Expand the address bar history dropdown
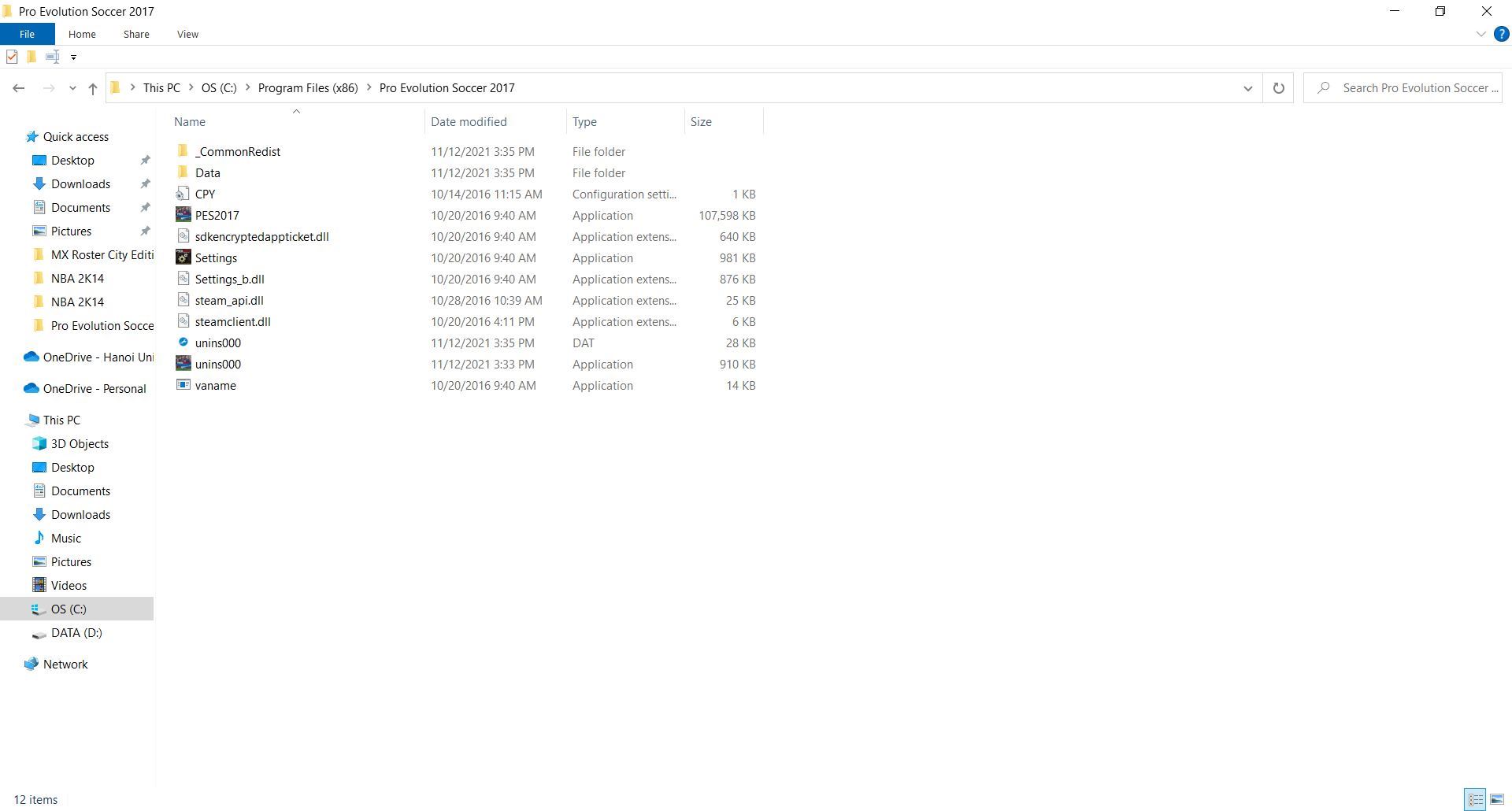This screenshot has width=1512, height=811. click(1247, 88)
